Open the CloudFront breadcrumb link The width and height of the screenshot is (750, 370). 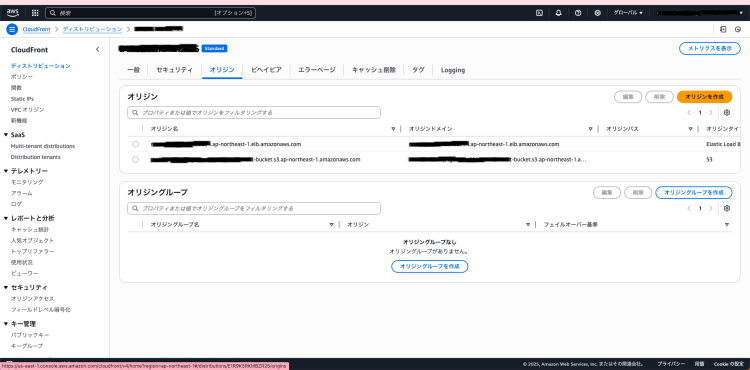coord(36,30)
